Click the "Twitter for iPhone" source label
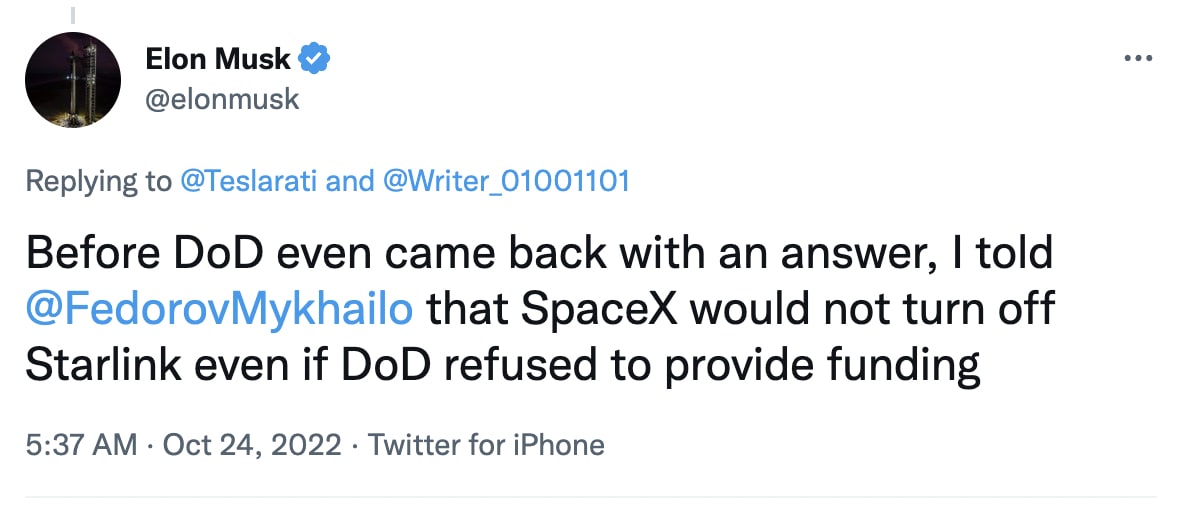This screenshot has height=524, width=1182. pos(486,444)
